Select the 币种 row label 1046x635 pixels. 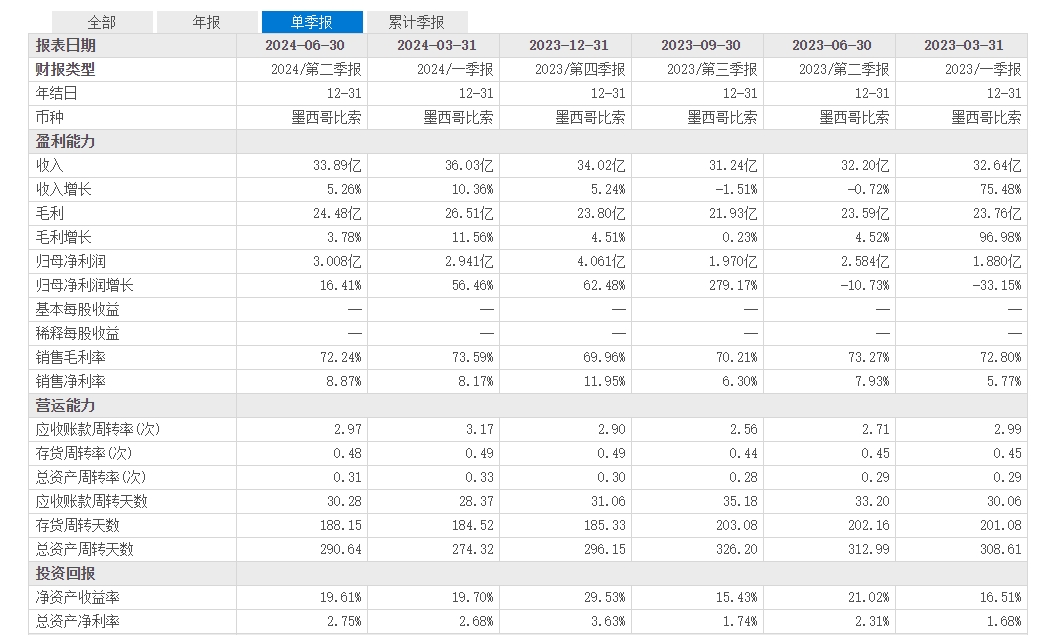(x=49, y=117)
